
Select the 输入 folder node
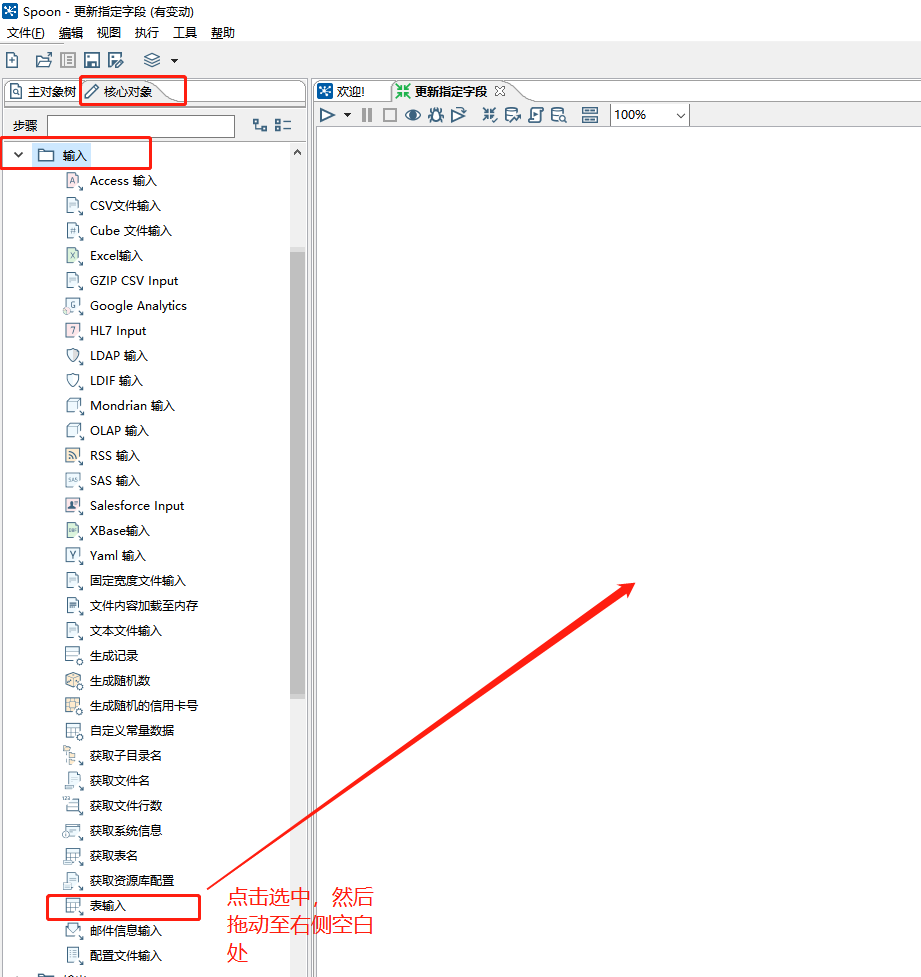62,155
